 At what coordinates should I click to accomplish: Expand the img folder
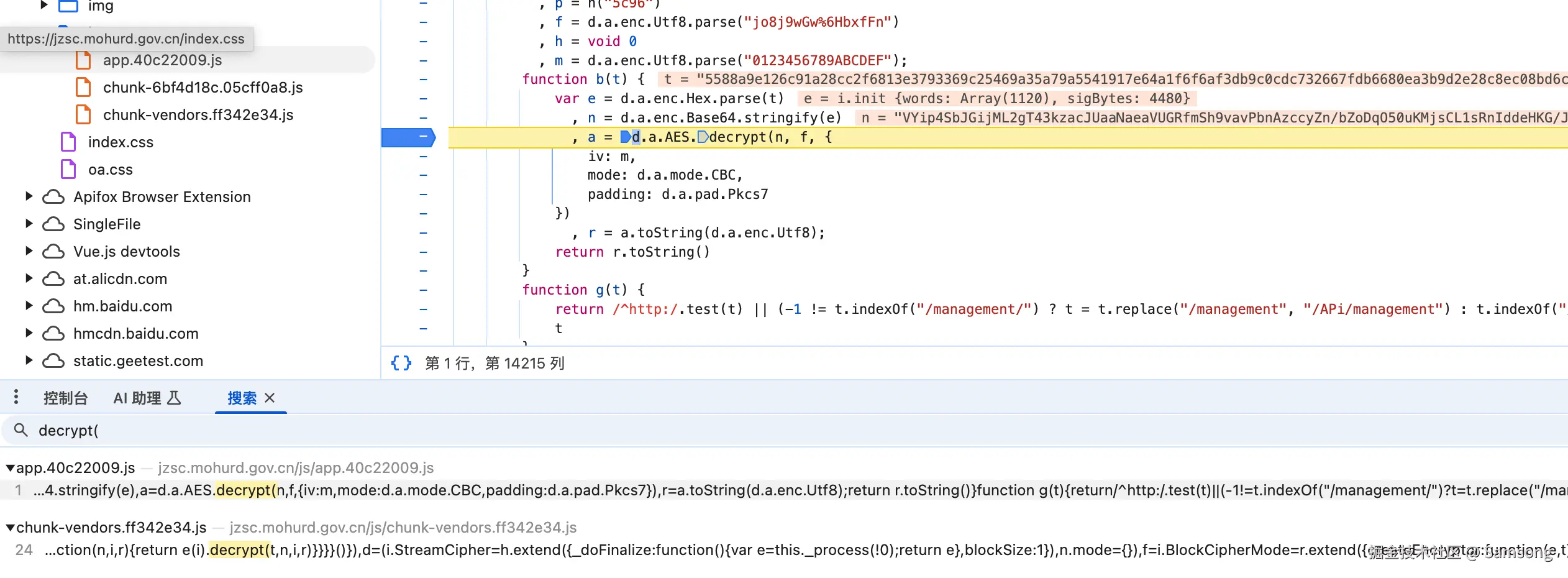pos(43,5)
